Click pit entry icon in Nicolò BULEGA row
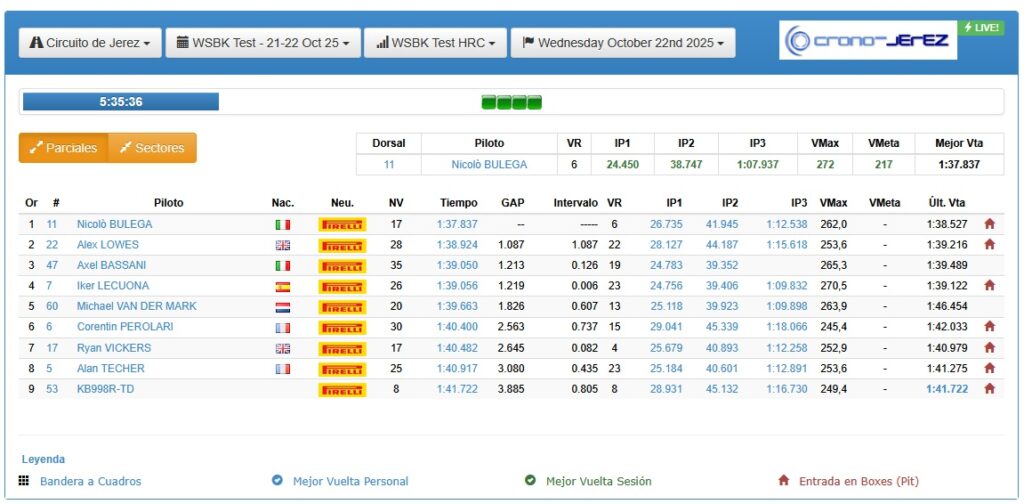Image resolution: width=1024 pixels, height=504 pixels. click(989, 224)
